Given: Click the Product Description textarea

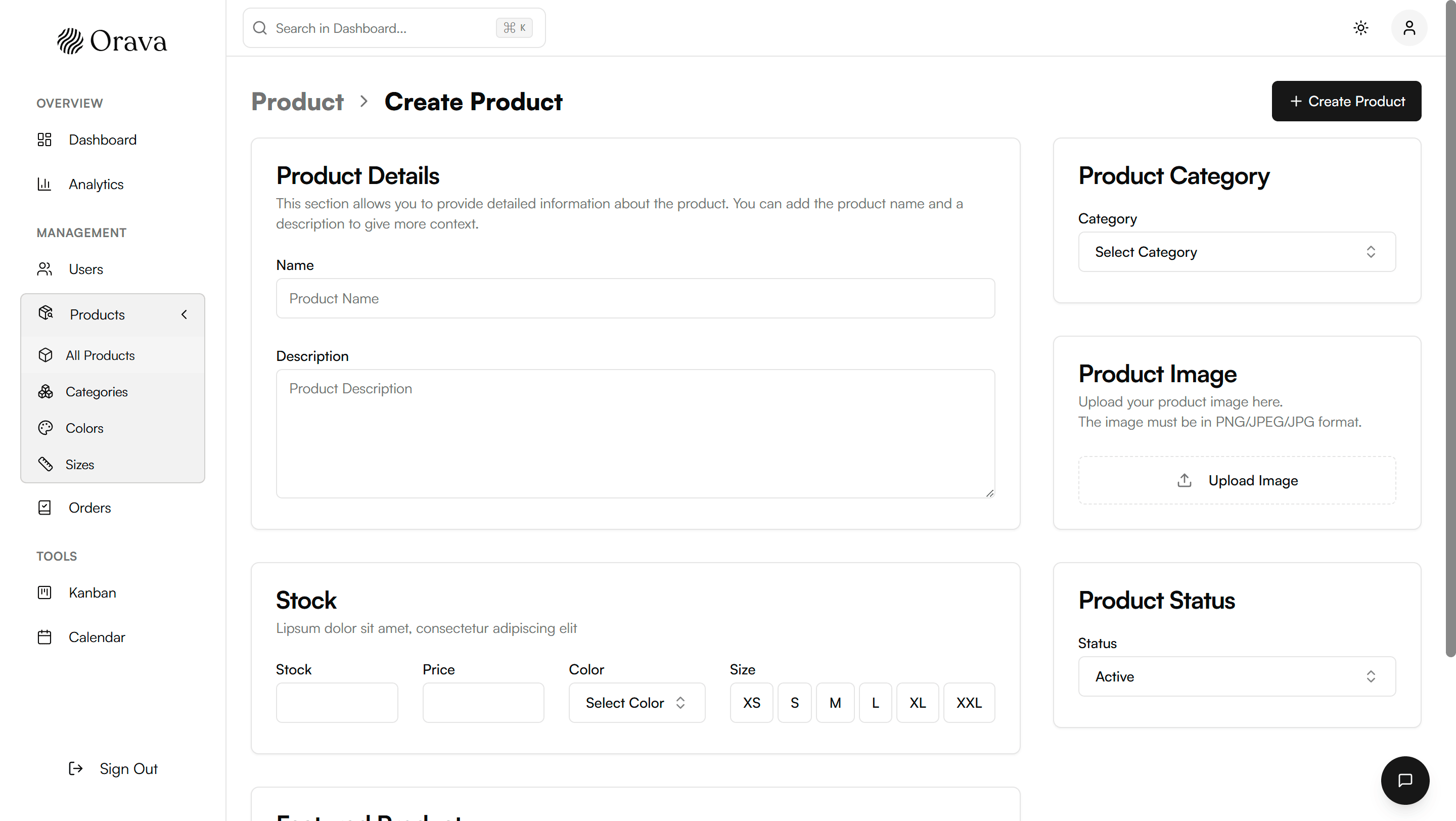Looking at the screenshot, I should pyautogui.click(x=635, y=433).
